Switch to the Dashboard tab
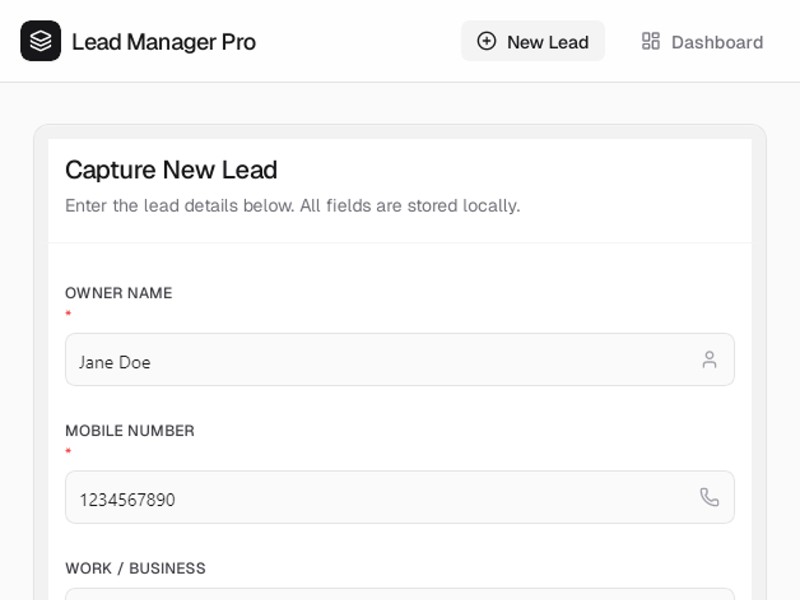The image size is (800, 600). (x=703, y=41)
